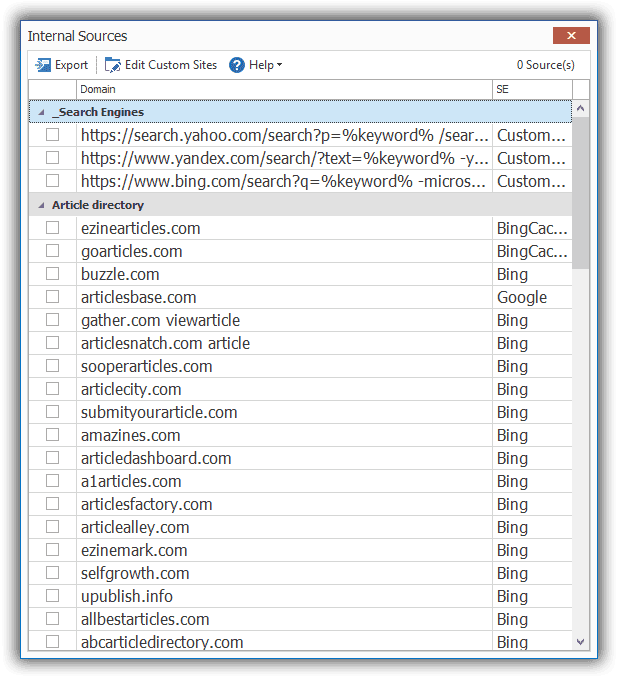Click BingCac... SE cell for ezinearticles.com
The width and height of the screenshot is (618, 679).
point(532,228)
